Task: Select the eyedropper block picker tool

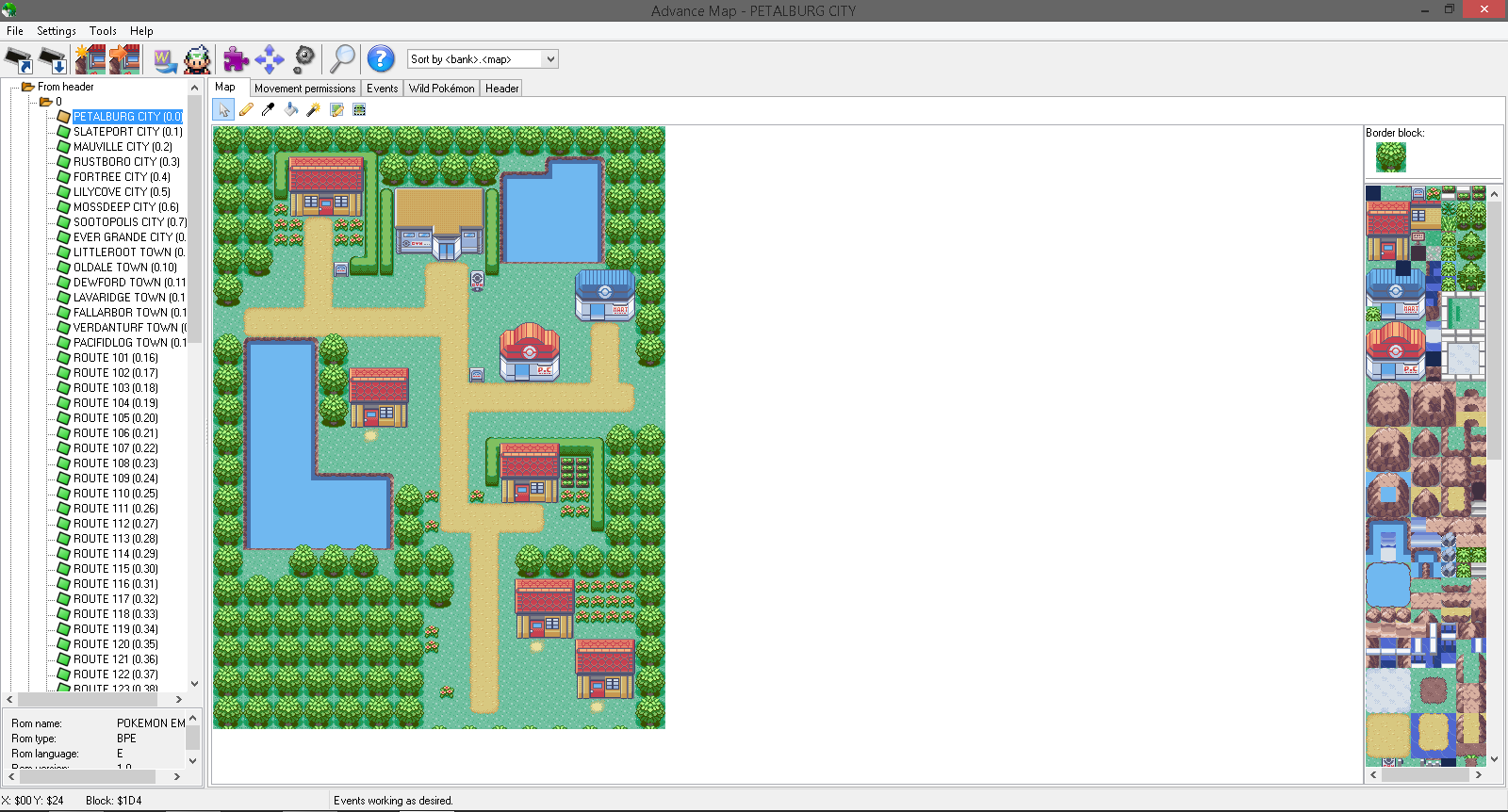Action: [x=269, y=110]
